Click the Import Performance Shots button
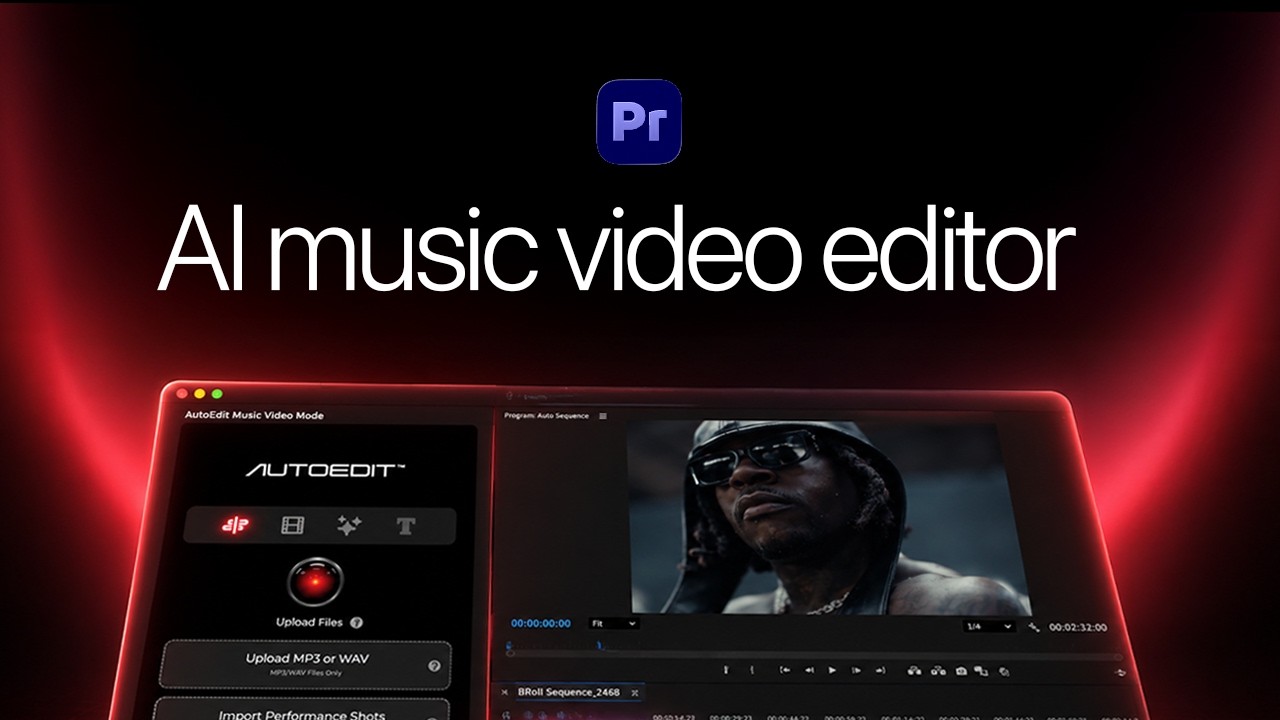The height and width of the screenshot is (720, 1280). (x=300, y=709)
